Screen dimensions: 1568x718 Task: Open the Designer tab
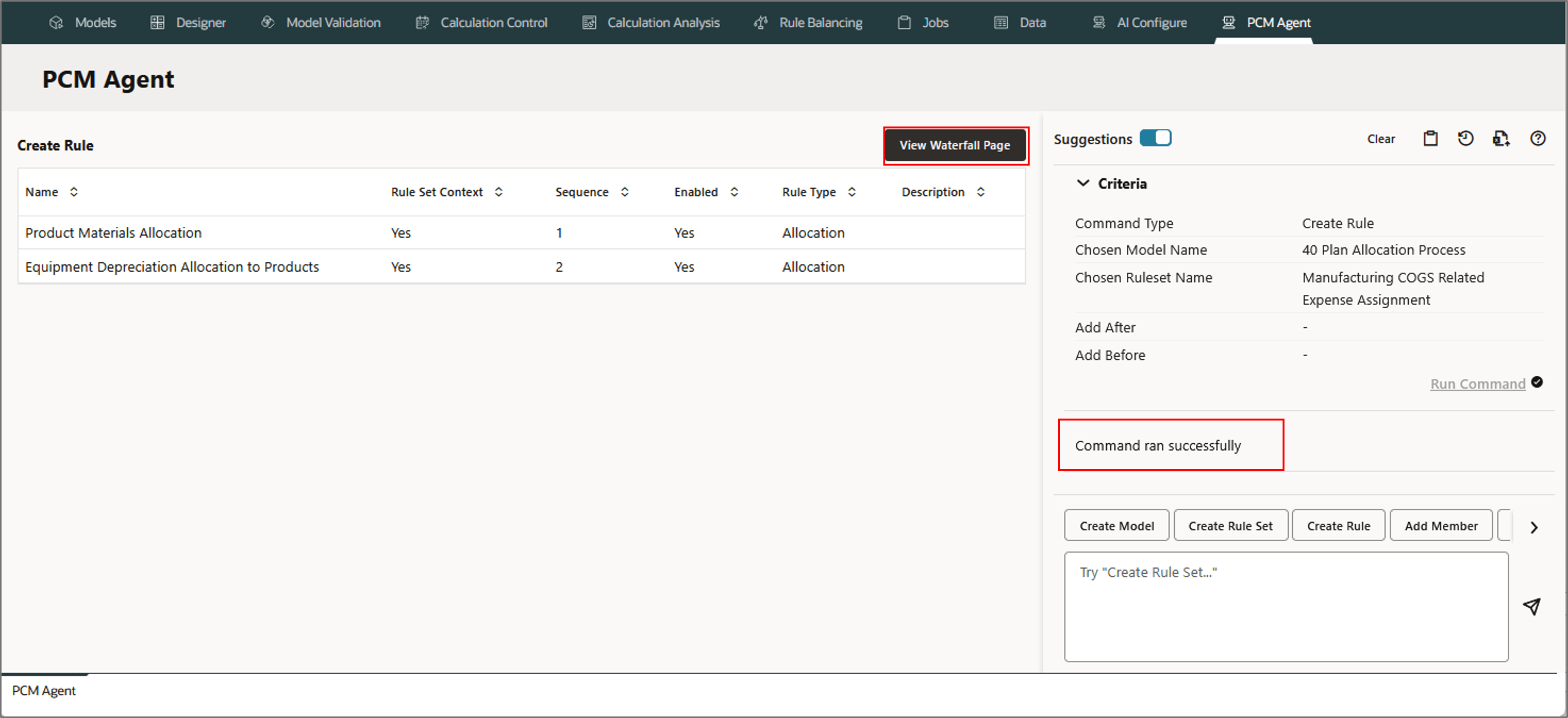click(x=188, y=22)
